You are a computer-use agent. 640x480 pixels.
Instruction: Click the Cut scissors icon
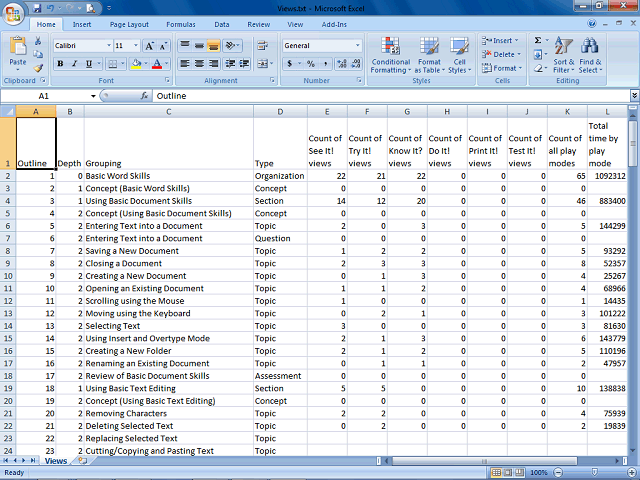pos(38,41)
